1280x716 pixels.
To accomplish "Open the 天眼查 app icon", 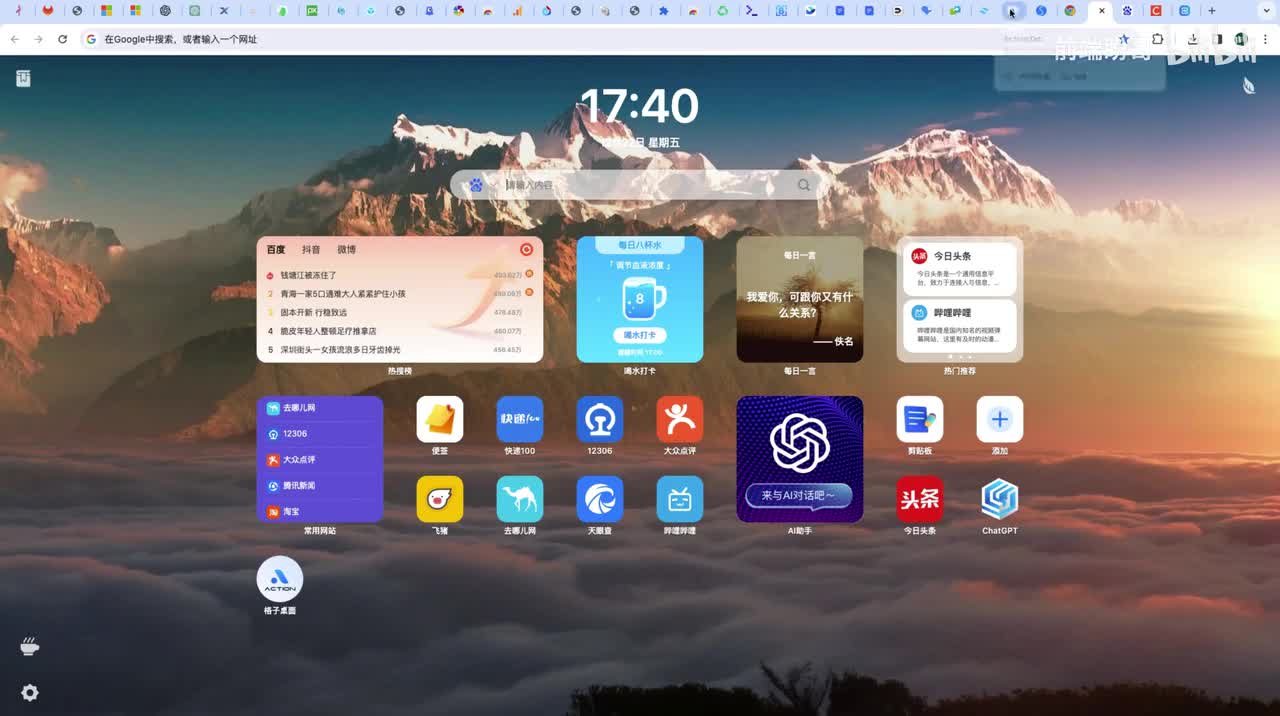I will [599, 499].
